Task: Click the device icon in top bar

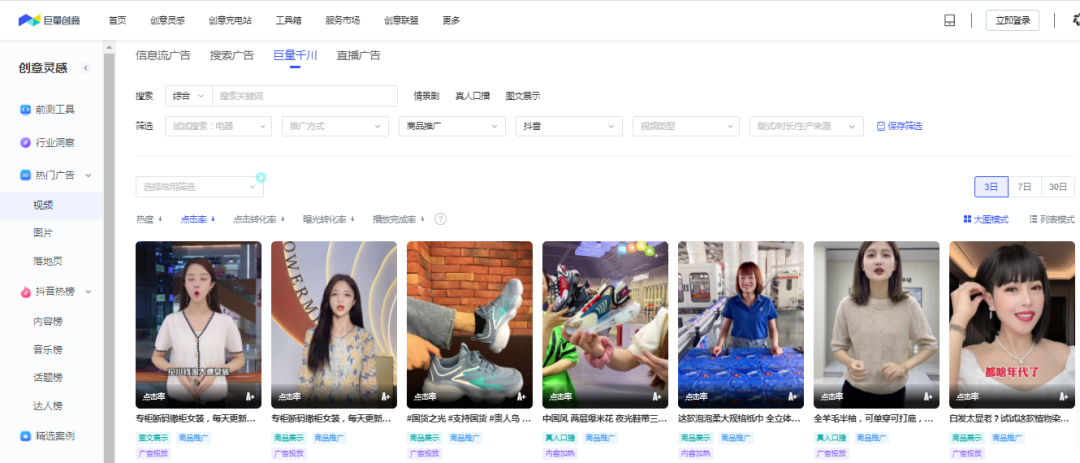Action: click(x=949, y=21)
